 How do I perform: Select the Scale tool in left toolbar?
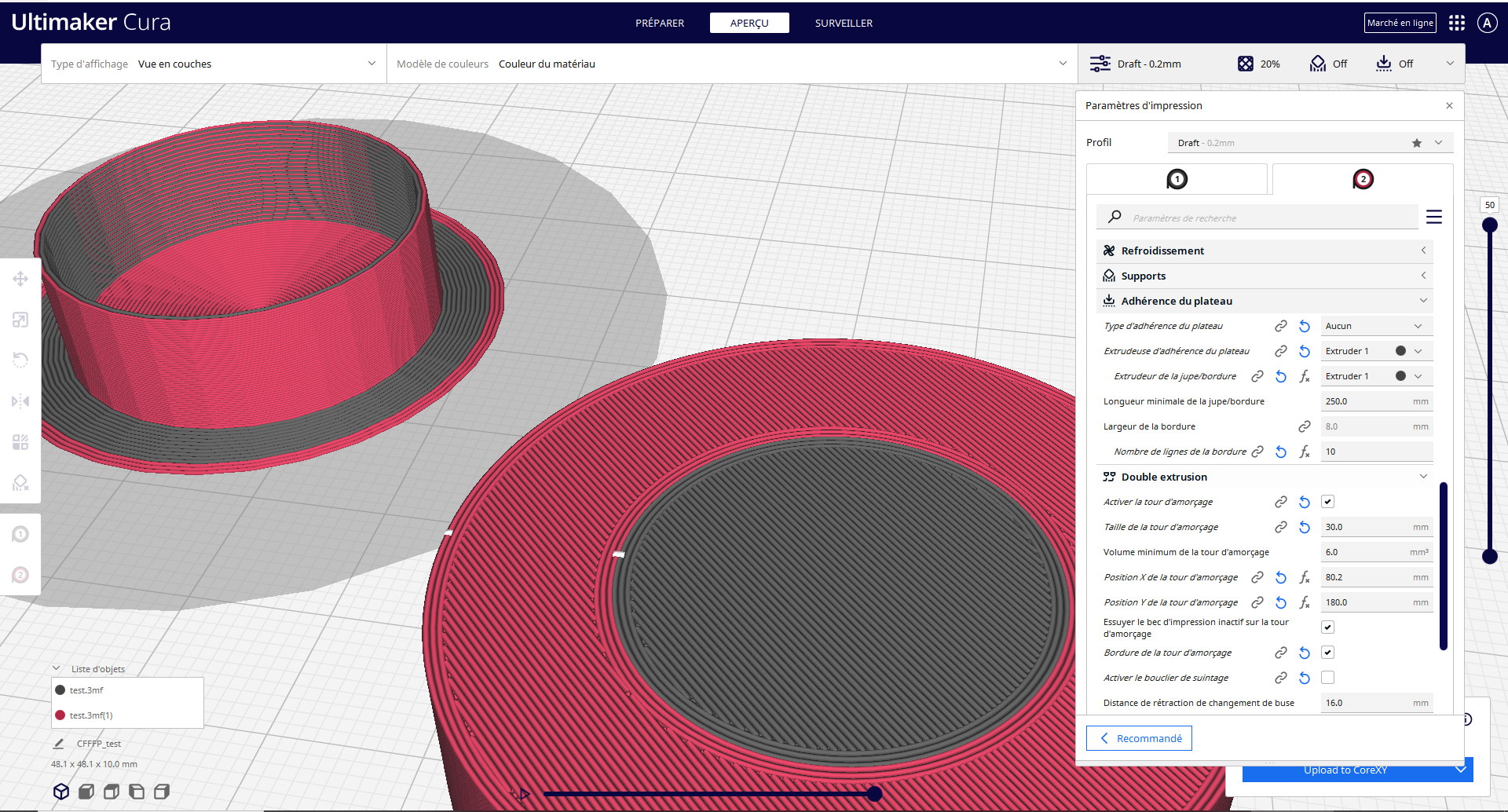click(20, 320)
